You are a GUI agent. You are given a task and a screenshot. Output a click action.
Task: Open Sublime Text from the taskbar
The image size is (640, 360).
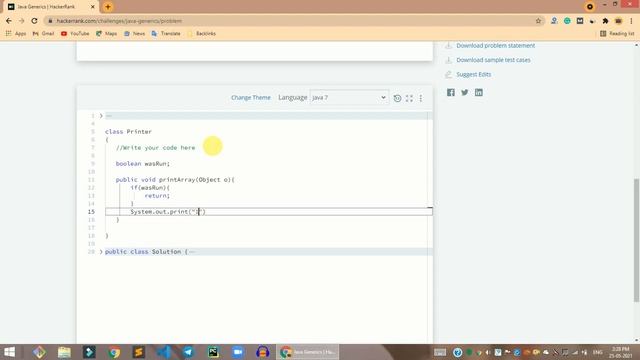(x=139, y=352)
